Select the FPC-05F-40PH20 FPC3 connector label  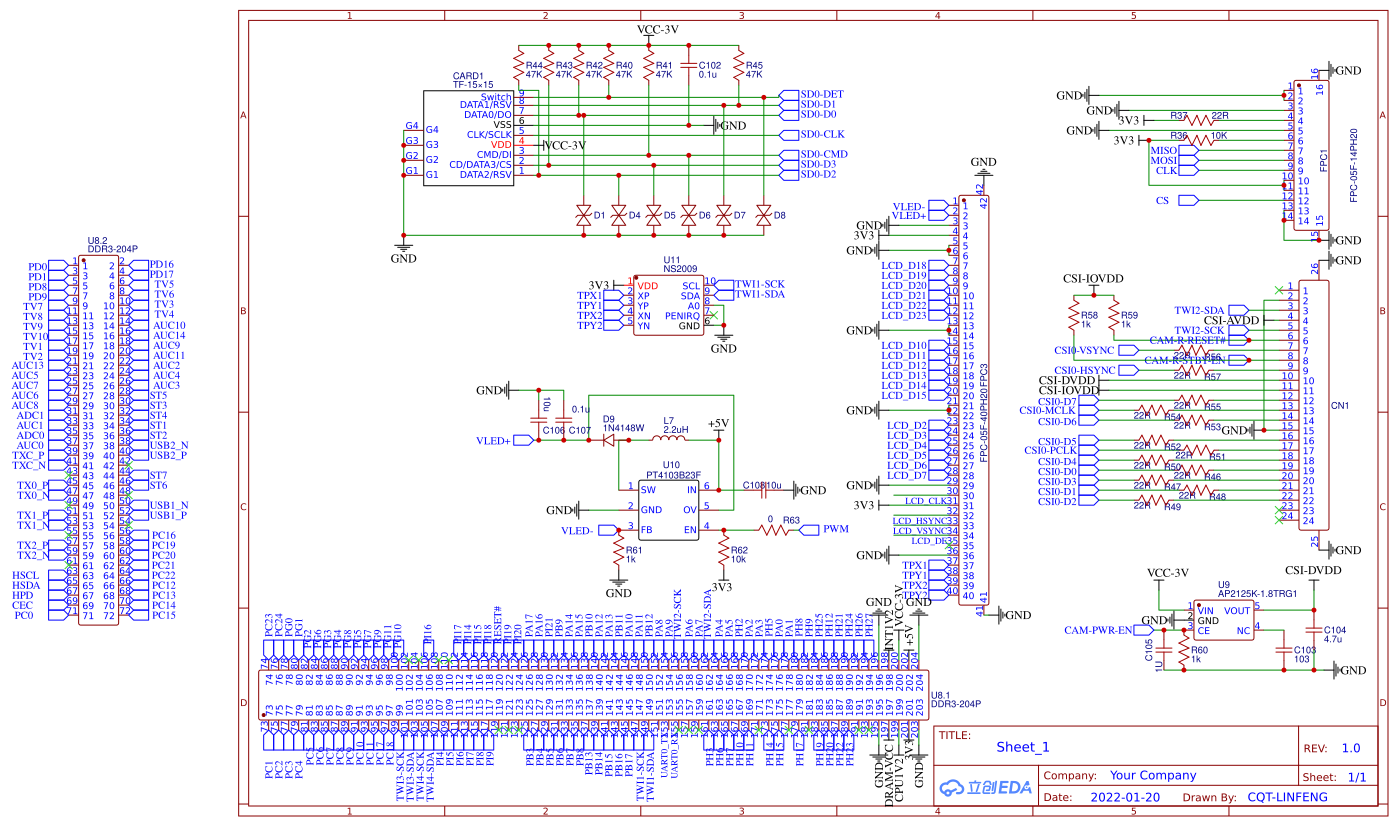pos(984,411)
